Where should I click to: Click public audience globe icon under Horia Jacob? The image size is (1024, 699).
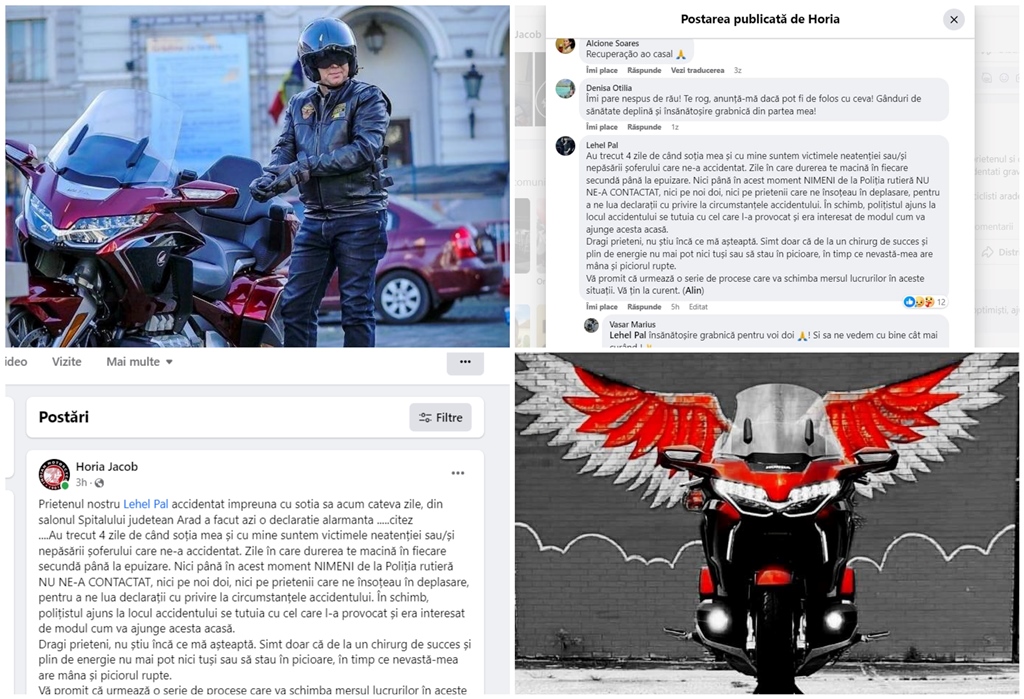pos(99,483)
